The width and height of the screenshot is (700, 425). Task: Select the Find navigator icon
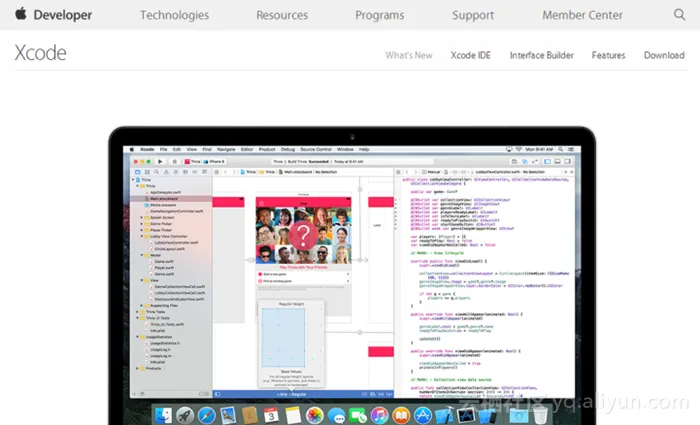pyautogui.click(x=157, y=172)
